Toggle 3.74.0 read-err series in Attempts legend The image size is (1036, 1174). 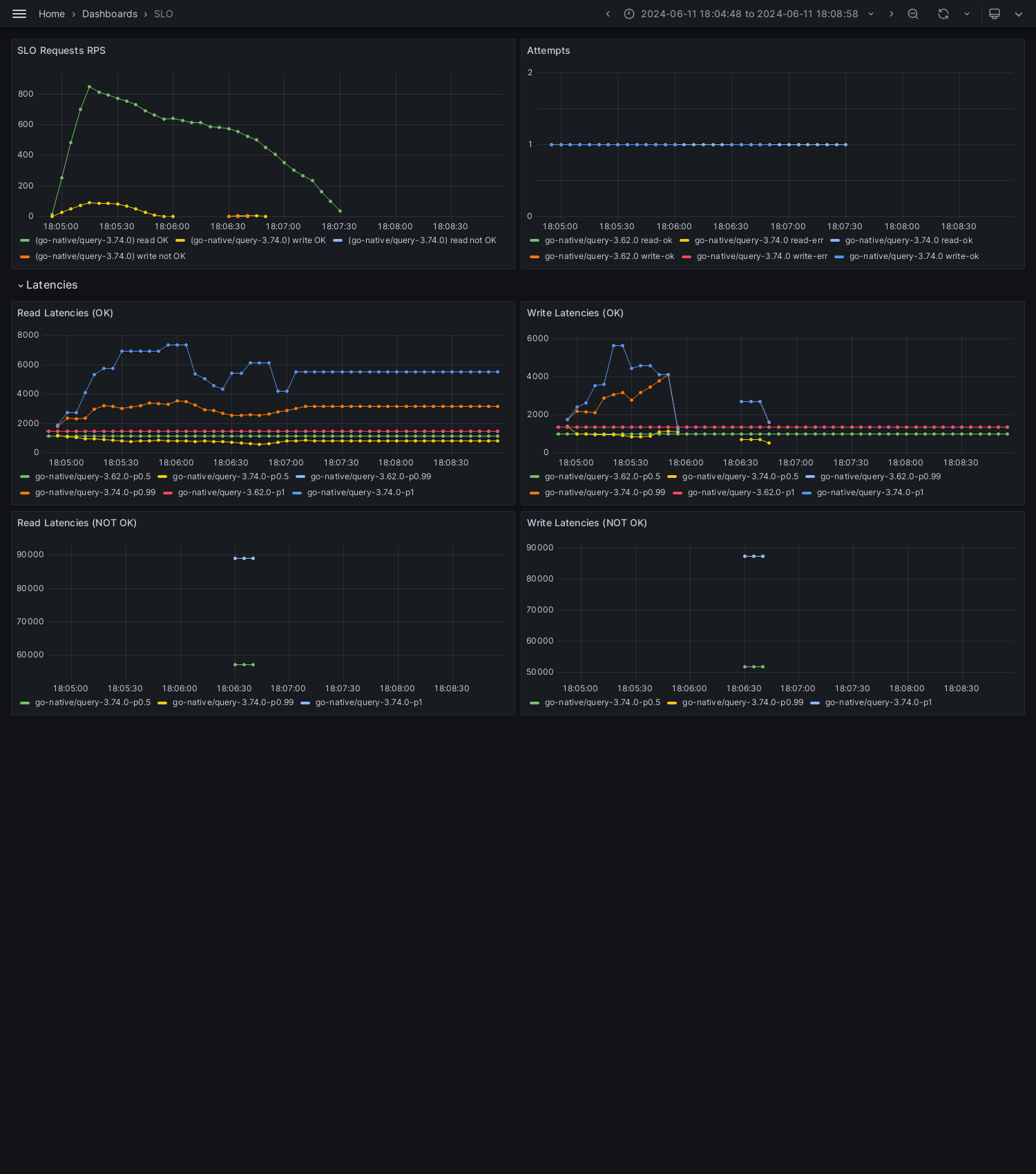759,240
